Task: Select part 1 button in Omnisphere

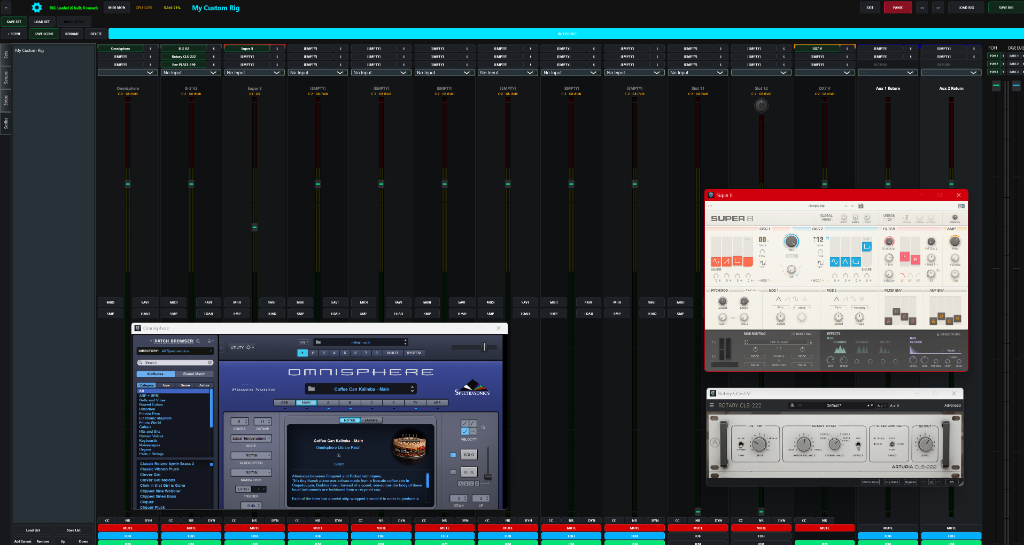Action: click(302, 352)
